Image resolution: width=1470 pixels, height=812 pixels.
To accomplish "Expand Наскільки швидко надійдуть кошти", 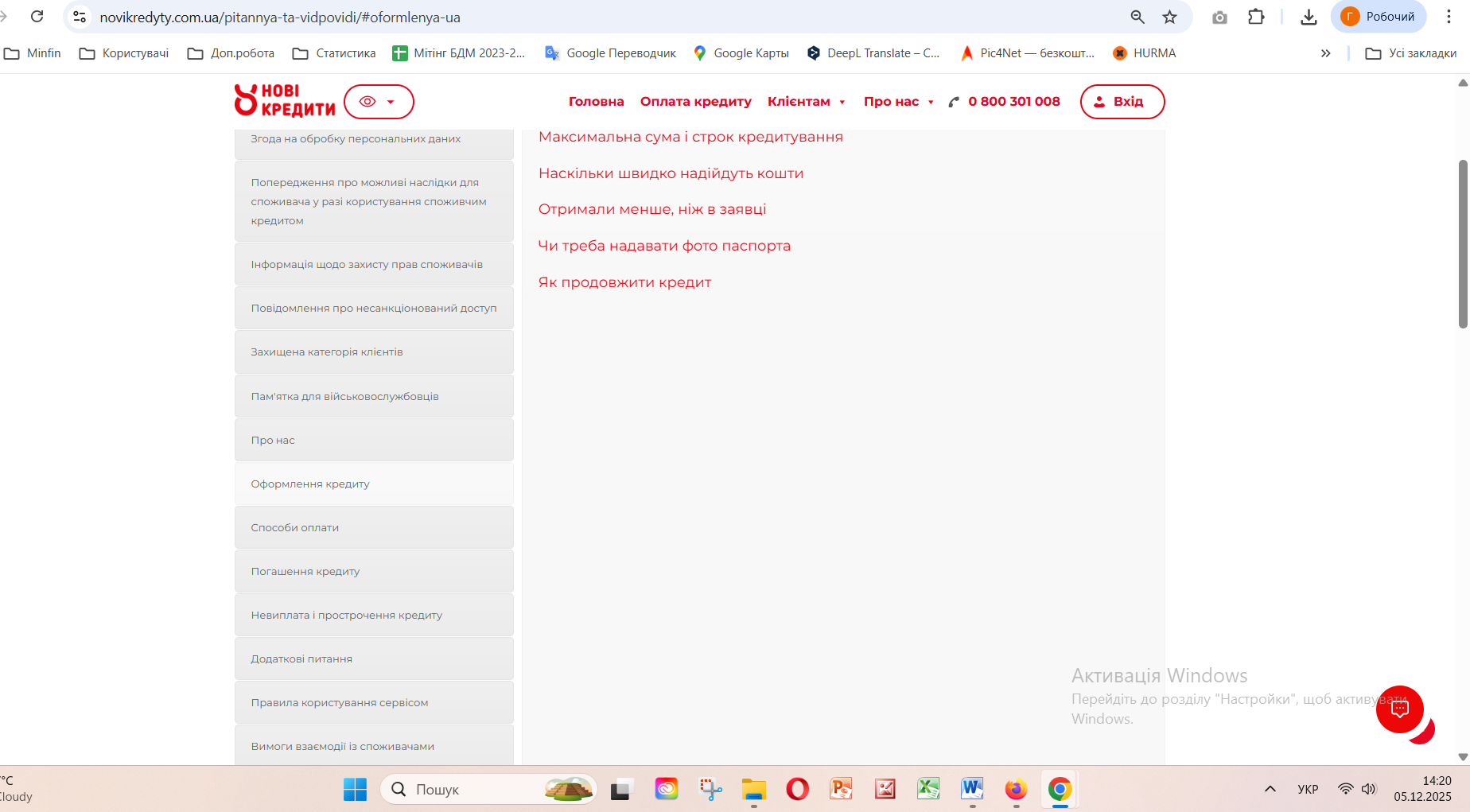I will (671, 173).
